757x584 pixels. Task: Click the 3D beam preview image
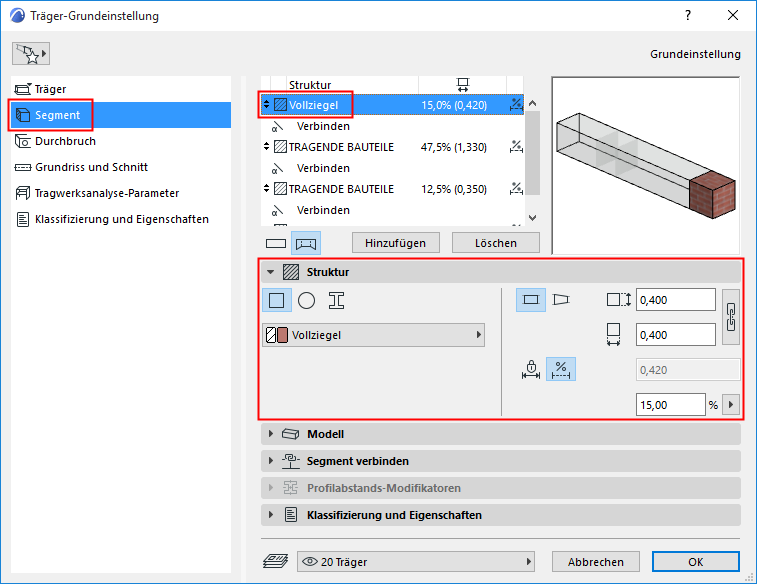point(646,165)
